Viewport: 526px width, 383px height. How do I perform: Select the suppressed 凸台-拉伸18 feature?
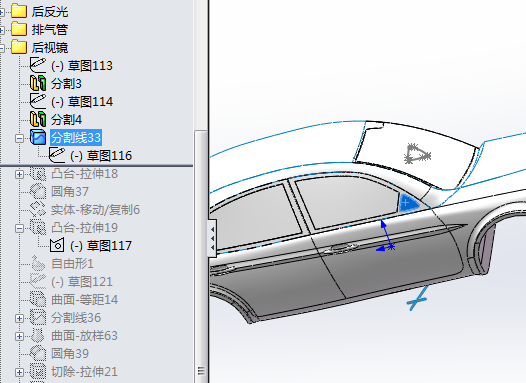click(x=85, y=174)
